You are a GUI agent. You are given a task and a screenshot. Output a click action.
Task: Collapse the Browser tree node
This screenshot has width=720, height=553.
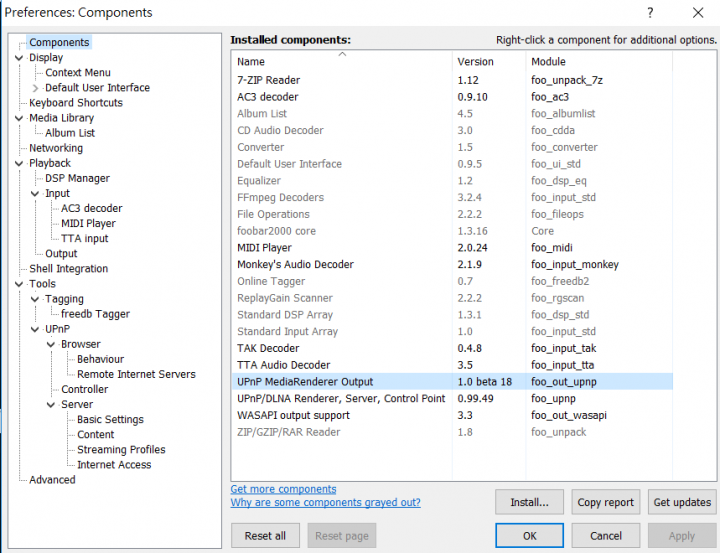(51, 344)
